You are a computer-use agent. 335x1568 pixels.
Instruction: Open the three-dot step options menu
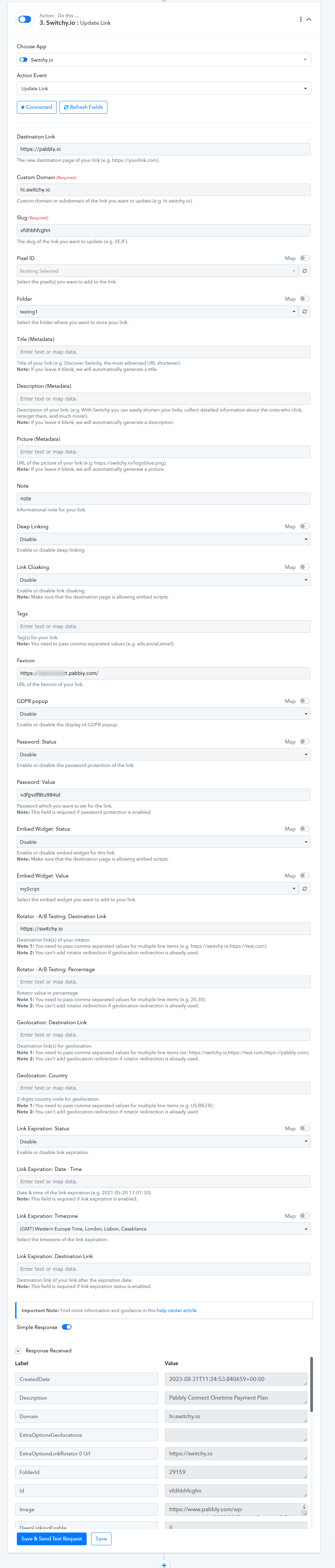(x=300, y=20)
